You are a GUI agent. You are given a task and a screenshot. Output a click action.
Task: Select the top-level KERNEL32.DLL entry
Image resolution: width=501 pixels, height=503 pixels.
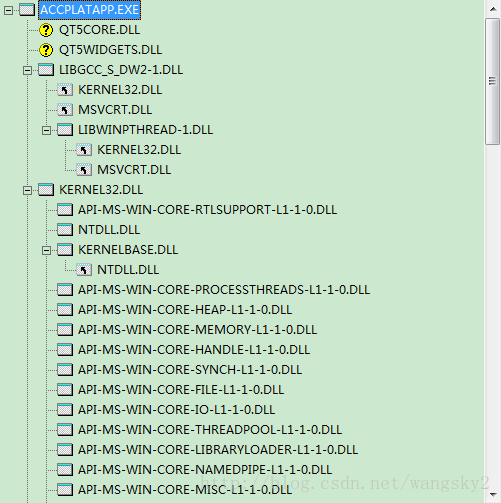click(101, 190)
